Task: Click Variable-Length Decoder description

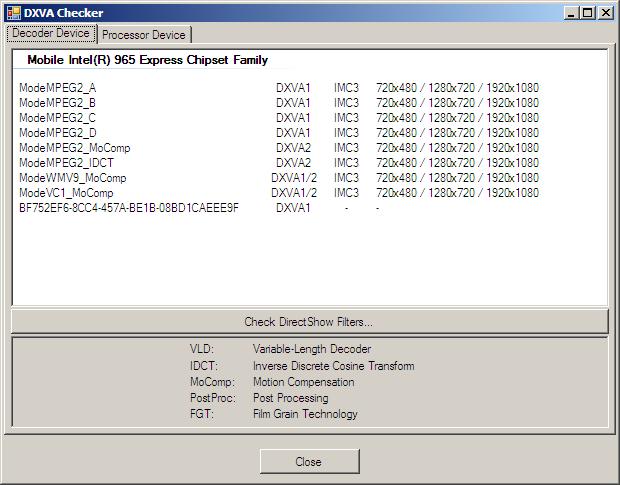Action: point(312,349)
